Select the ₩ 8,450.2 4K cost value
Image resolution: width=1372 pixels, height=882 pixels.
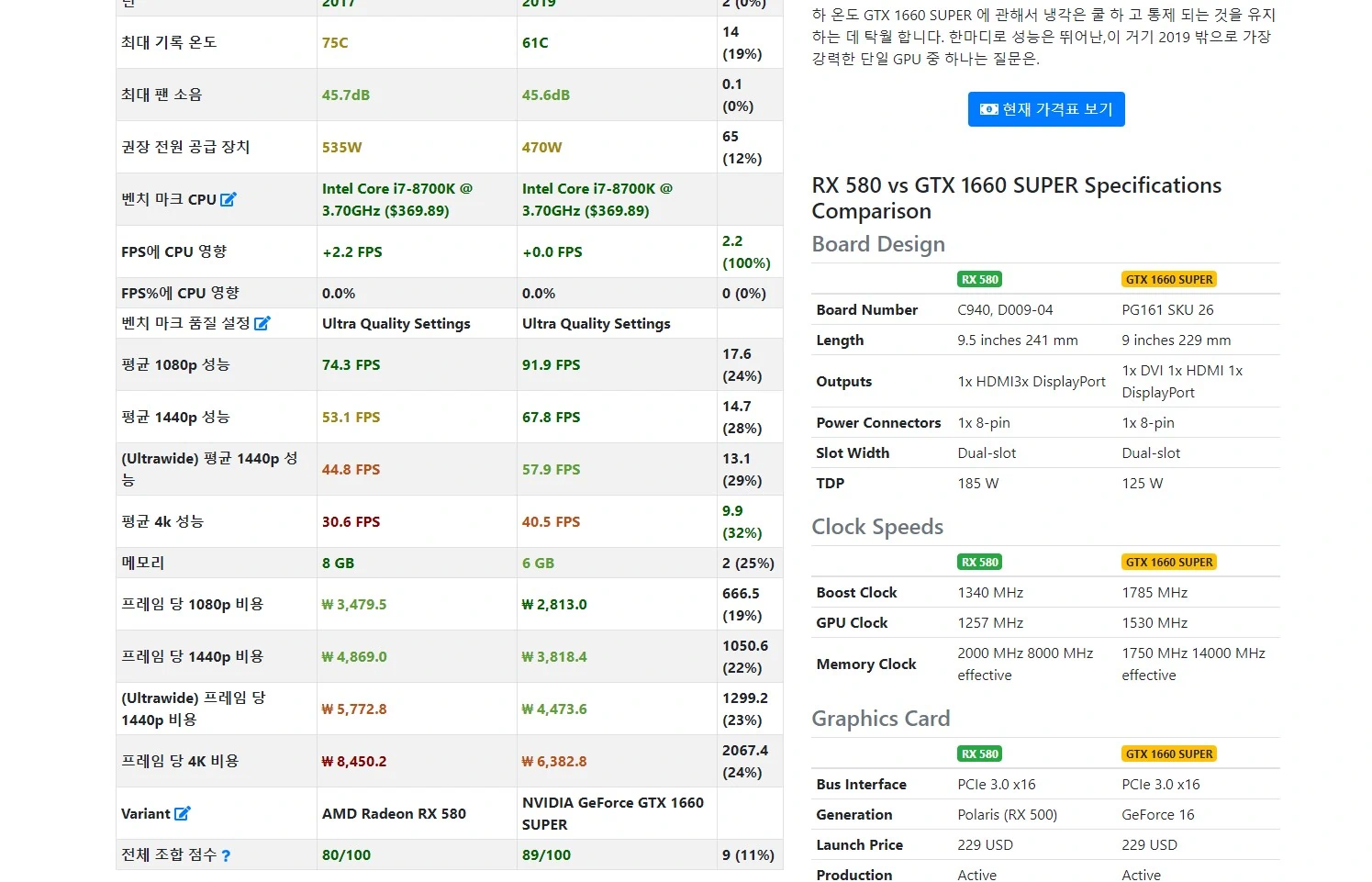tap(354, 761)
